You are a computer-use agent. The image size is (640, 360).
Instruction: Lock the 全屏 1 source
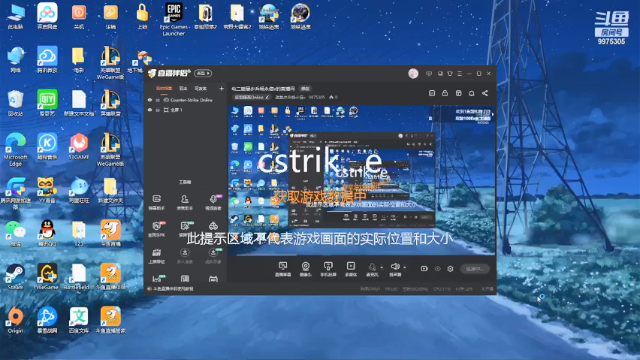[x=158, y=110]
